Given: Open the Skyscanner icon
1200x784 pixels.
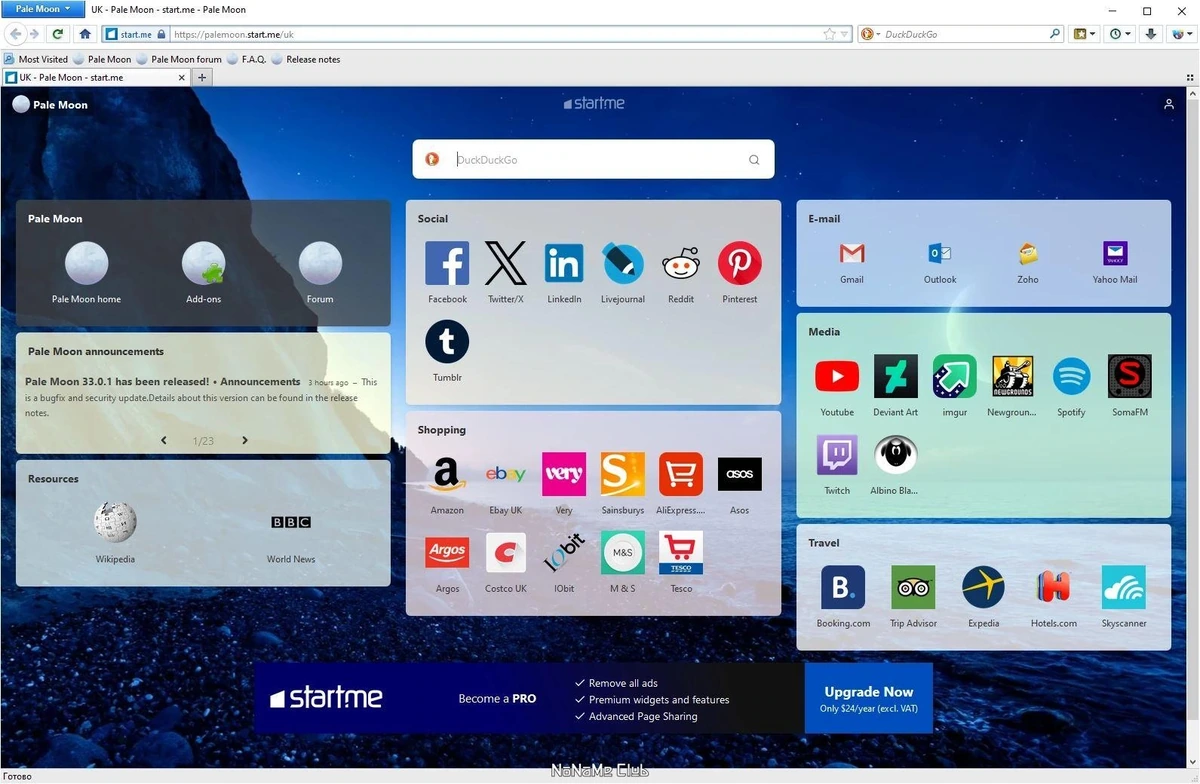Looking at the screenshot, I should pyautogui.click(x=1124, y=588).
